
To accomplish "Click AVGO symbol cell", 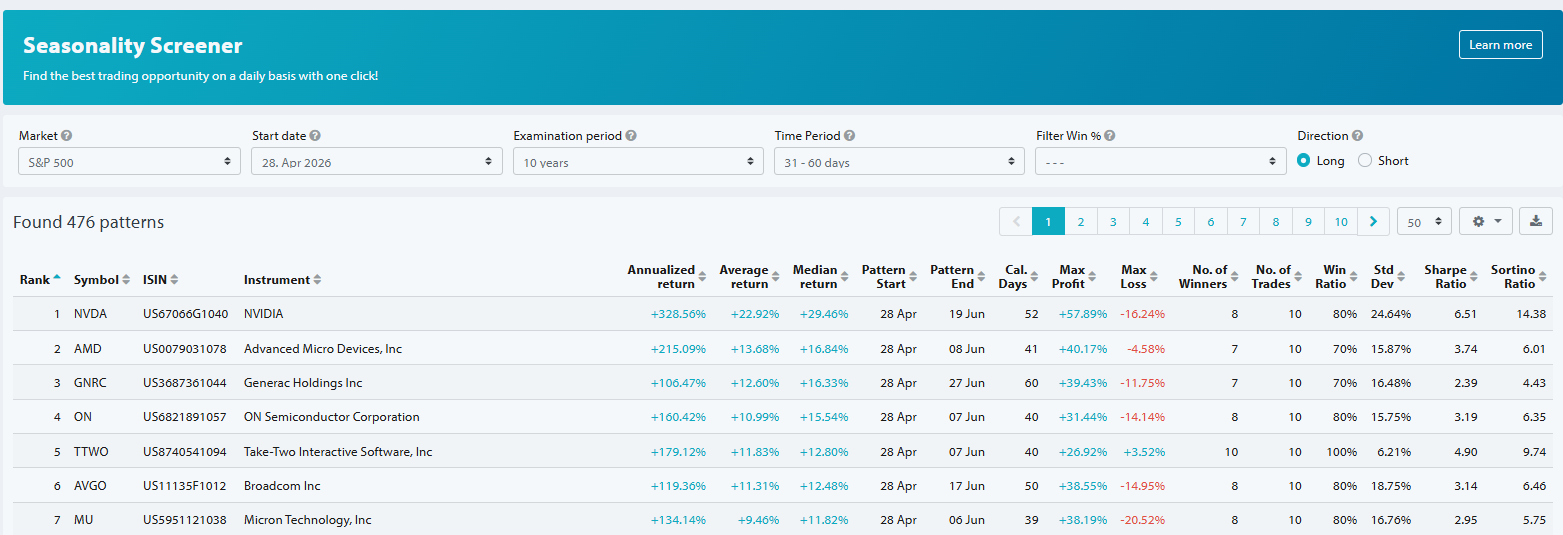I will [90, 486].
